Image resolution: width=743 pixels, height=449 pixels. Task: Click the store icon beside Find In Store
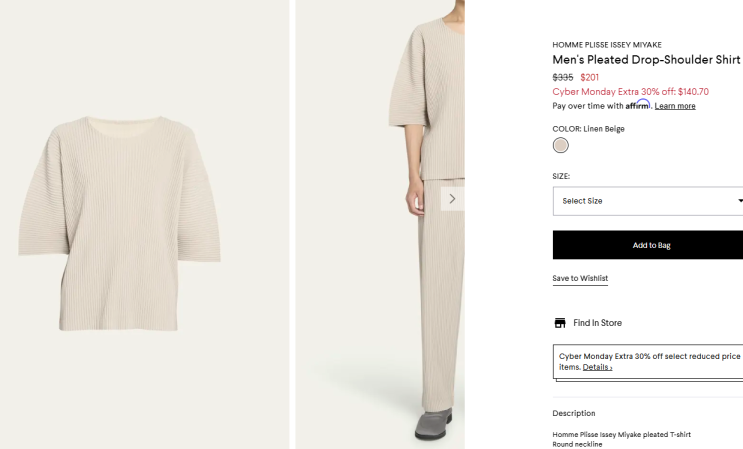pos(560,323)
